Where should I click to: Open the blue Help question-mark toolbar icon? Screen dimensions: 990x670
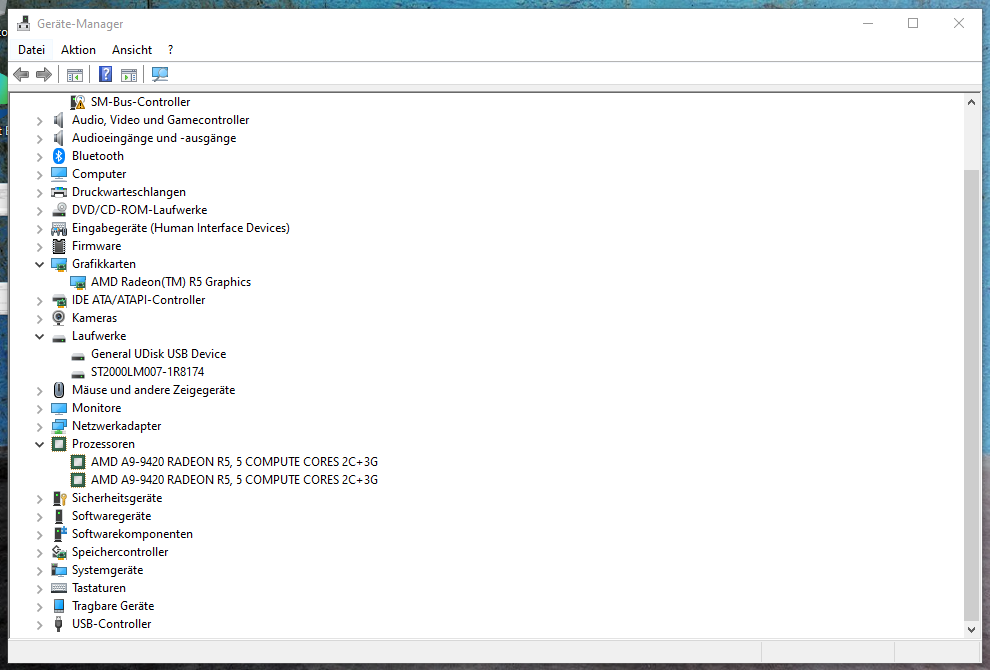tap(105, 75)
